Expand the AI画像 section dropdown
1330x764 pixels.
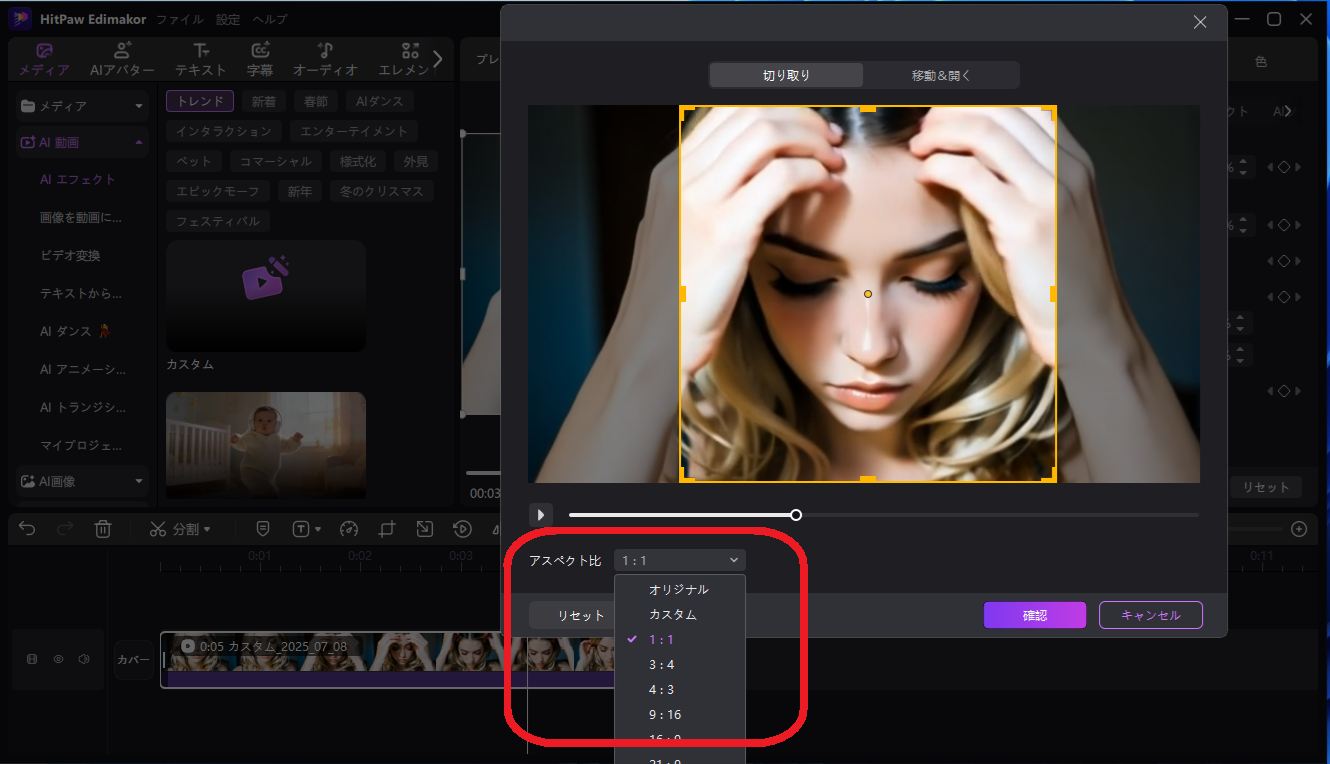(x=140, y=482)
